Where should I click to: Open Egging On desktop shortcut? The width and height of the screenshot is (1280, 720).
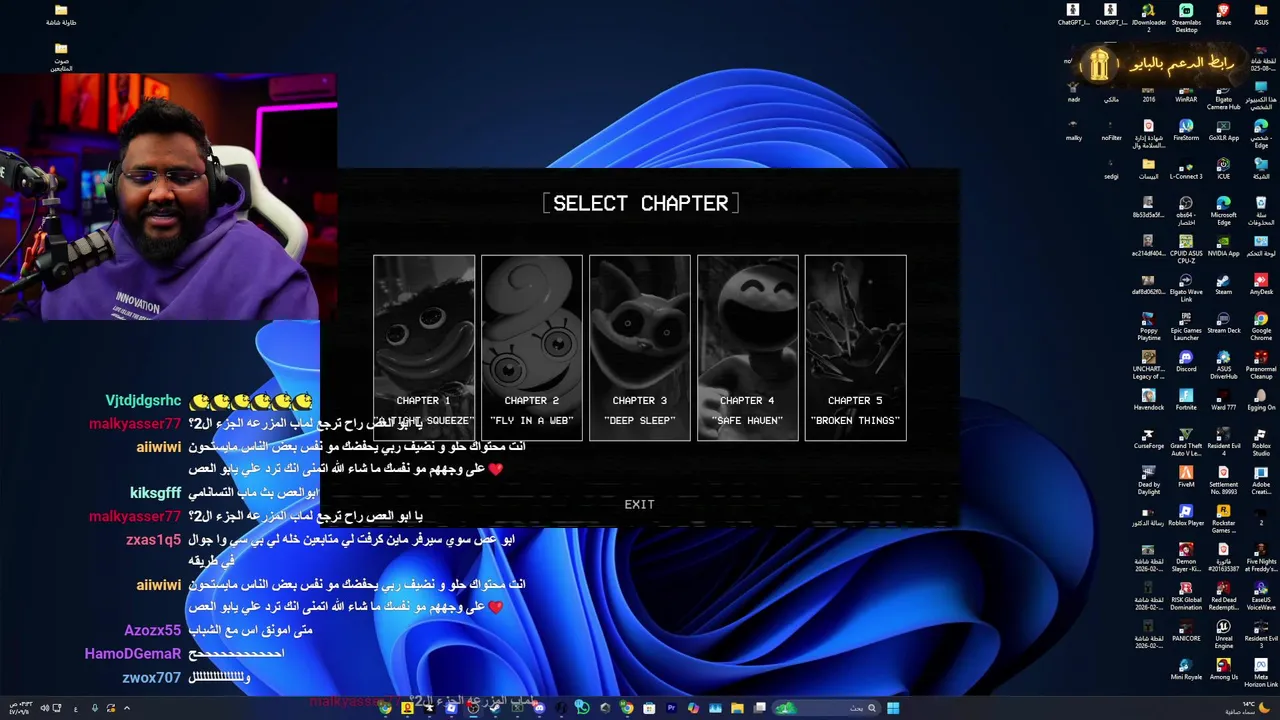[x=1261, y=399]
